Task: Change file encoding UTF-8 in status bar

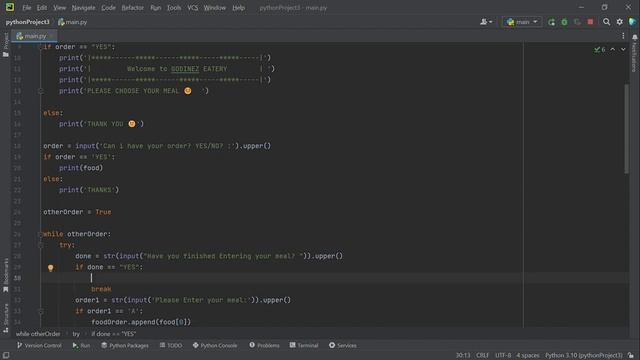Action: [503, 356]
